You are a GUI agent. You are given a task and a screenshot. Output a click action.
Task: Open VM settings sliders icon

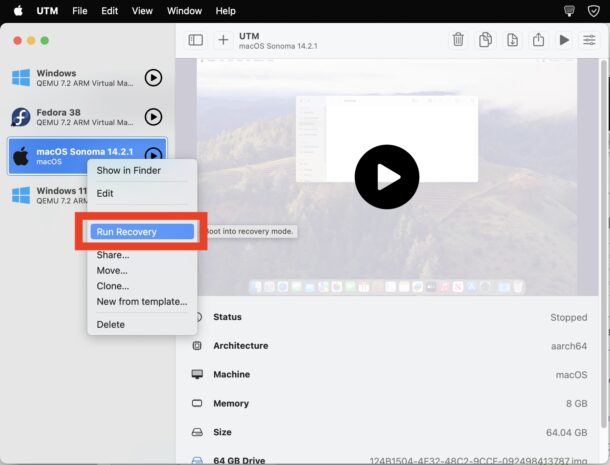tap(590, 40)
